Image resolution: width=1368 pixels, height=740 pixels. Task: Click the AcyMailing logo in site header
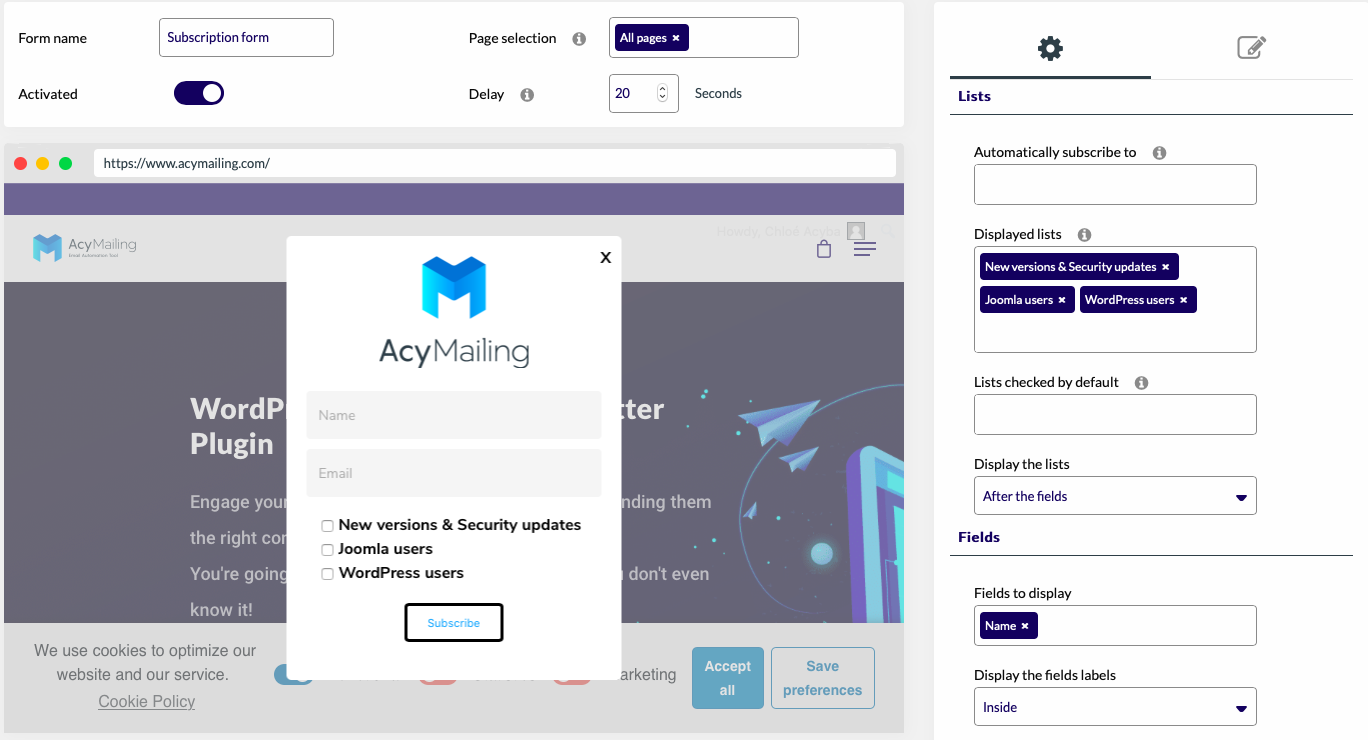85,247
